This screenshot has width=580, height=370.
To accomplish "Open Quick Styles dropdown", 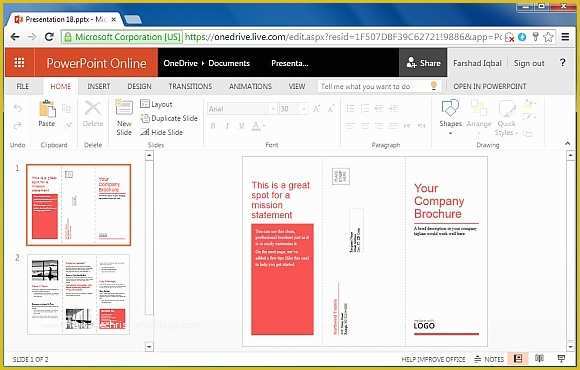I will pyautogui.click(x=506, y=118).
